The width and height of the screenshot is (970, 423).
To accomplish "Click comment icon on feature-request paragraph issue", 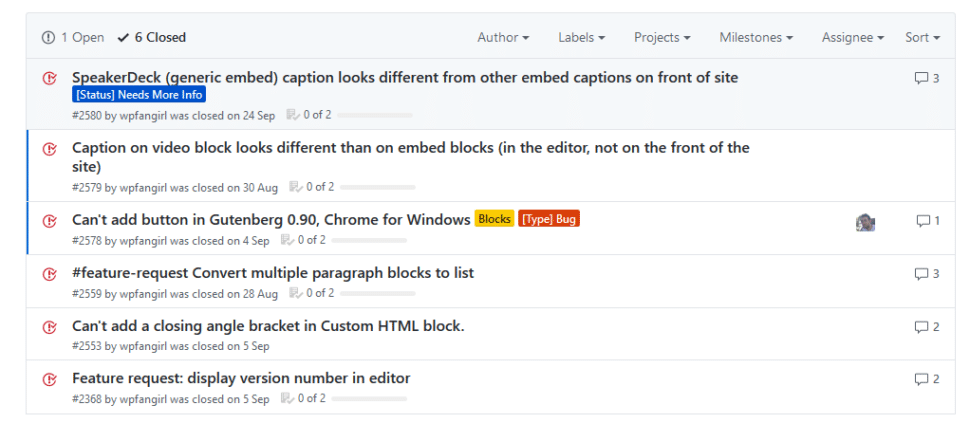I will 922,274.
